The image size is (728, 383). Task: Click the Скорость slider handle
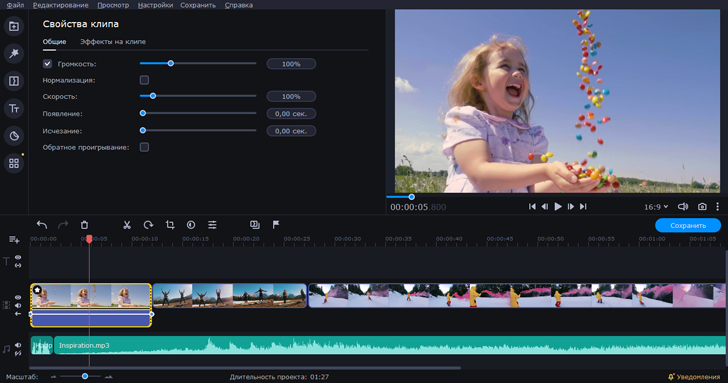[153, 96]
